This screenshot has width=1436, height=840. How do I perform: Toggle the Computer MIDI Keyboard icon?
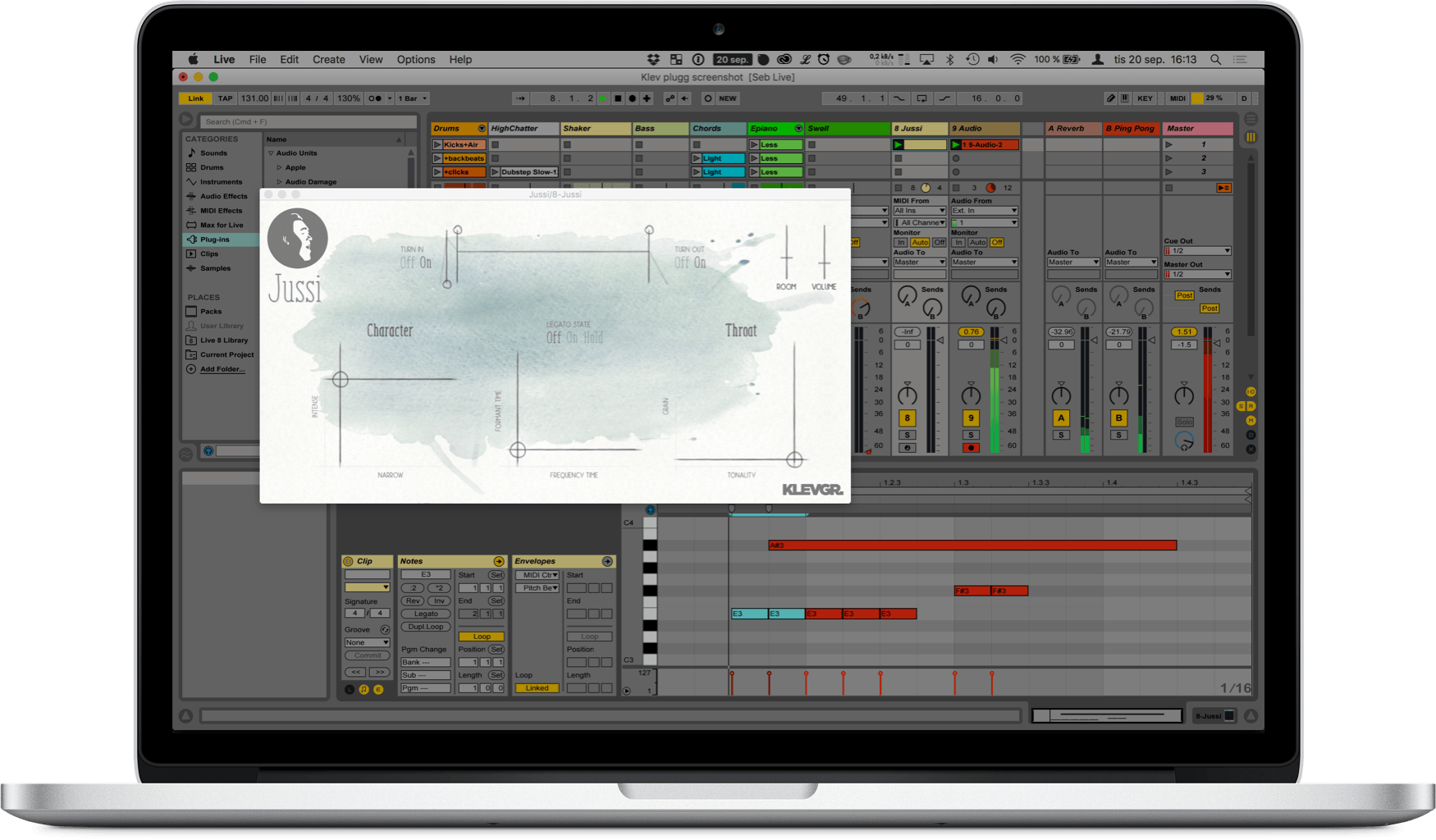pos(1124,98)
